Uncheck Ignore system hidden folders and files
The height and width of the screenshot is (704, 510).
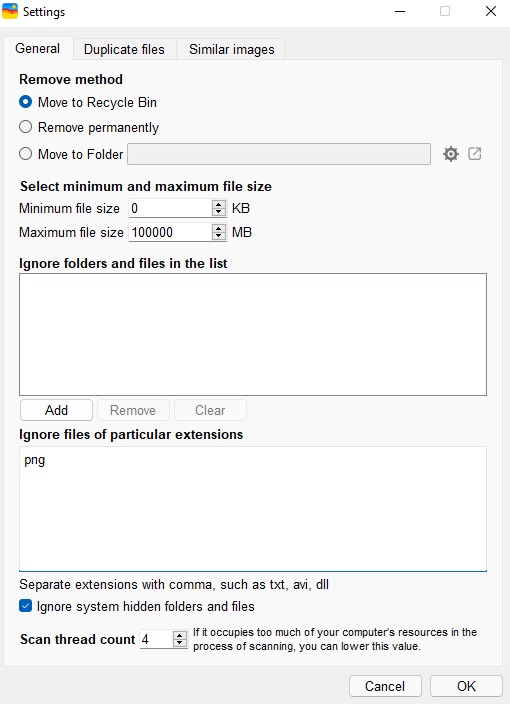coord(26,606)
